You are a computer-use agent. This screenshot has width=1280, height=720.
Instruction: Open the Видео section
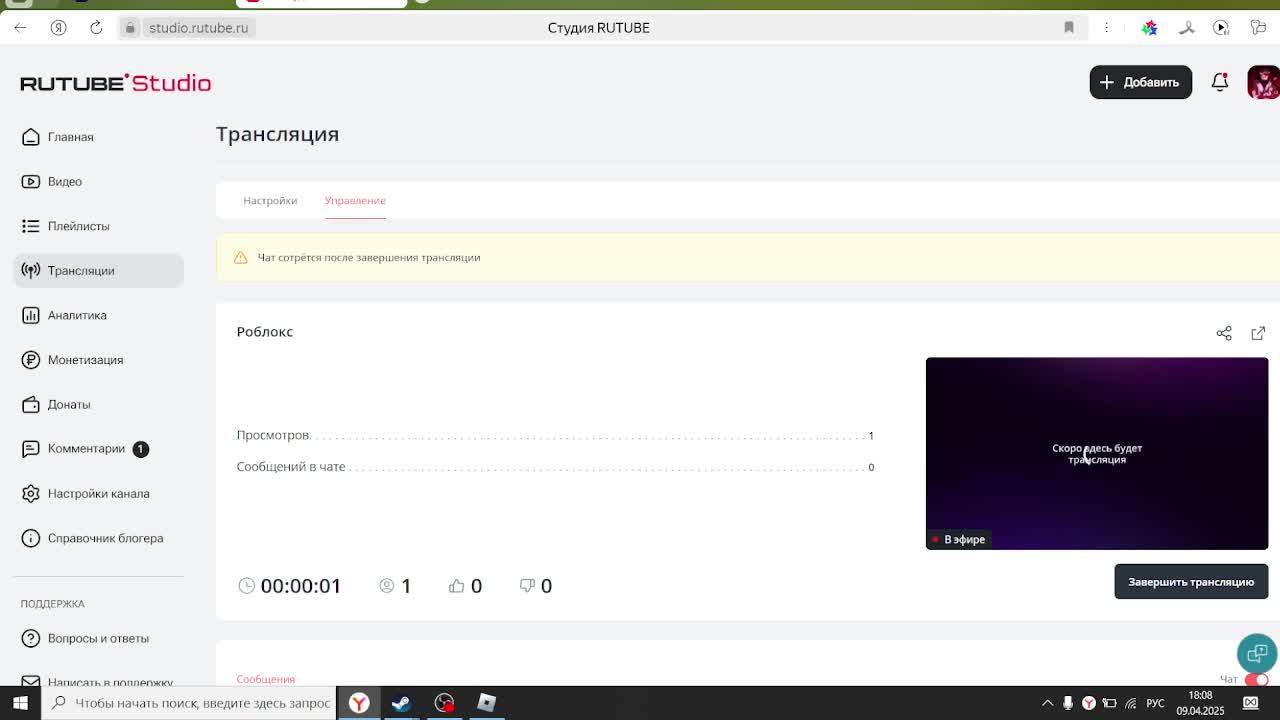pyautogui.click(x=64, y=181)
